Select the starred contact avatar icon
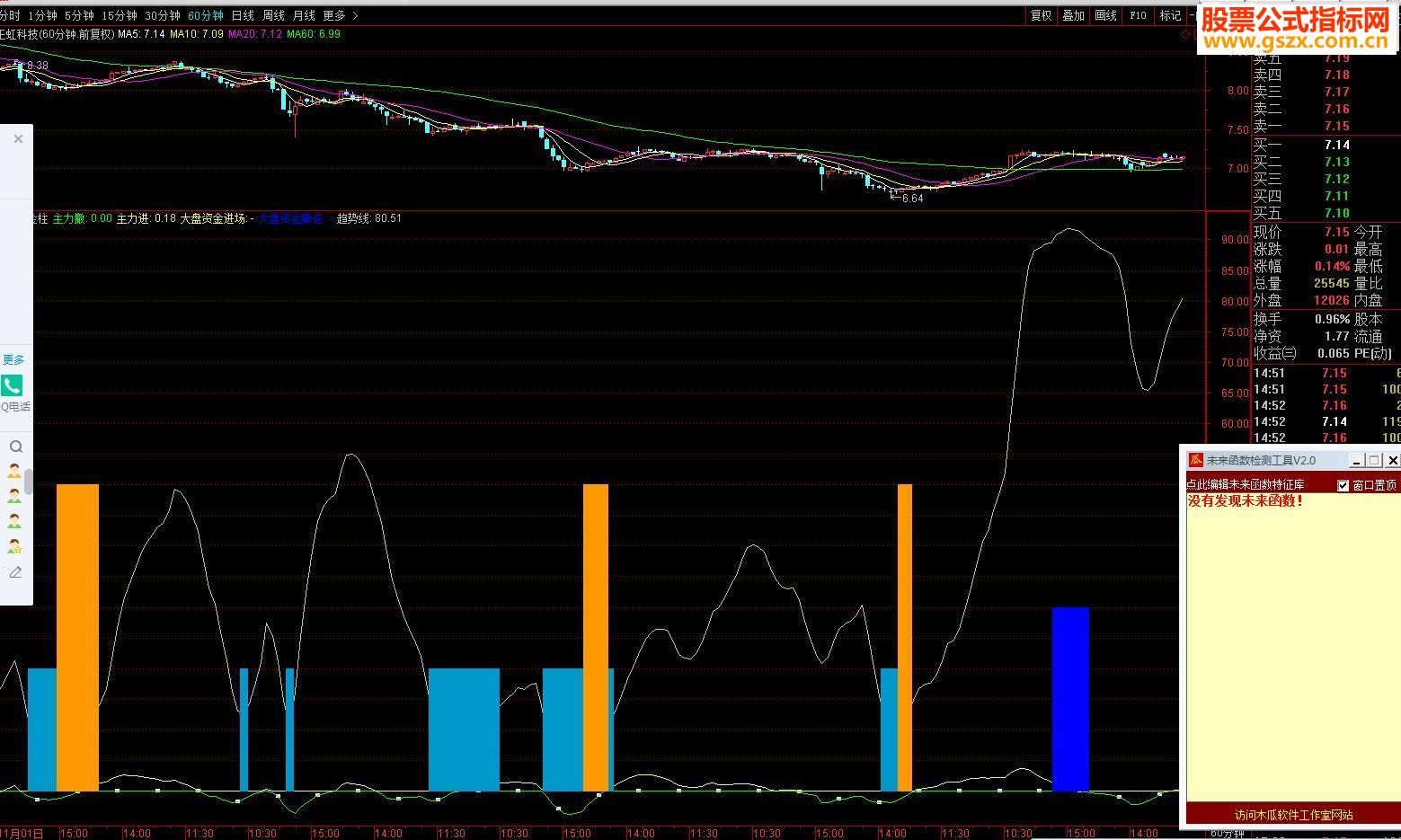This screenshot has height=840, width=1401. click(x=14, y=546)
